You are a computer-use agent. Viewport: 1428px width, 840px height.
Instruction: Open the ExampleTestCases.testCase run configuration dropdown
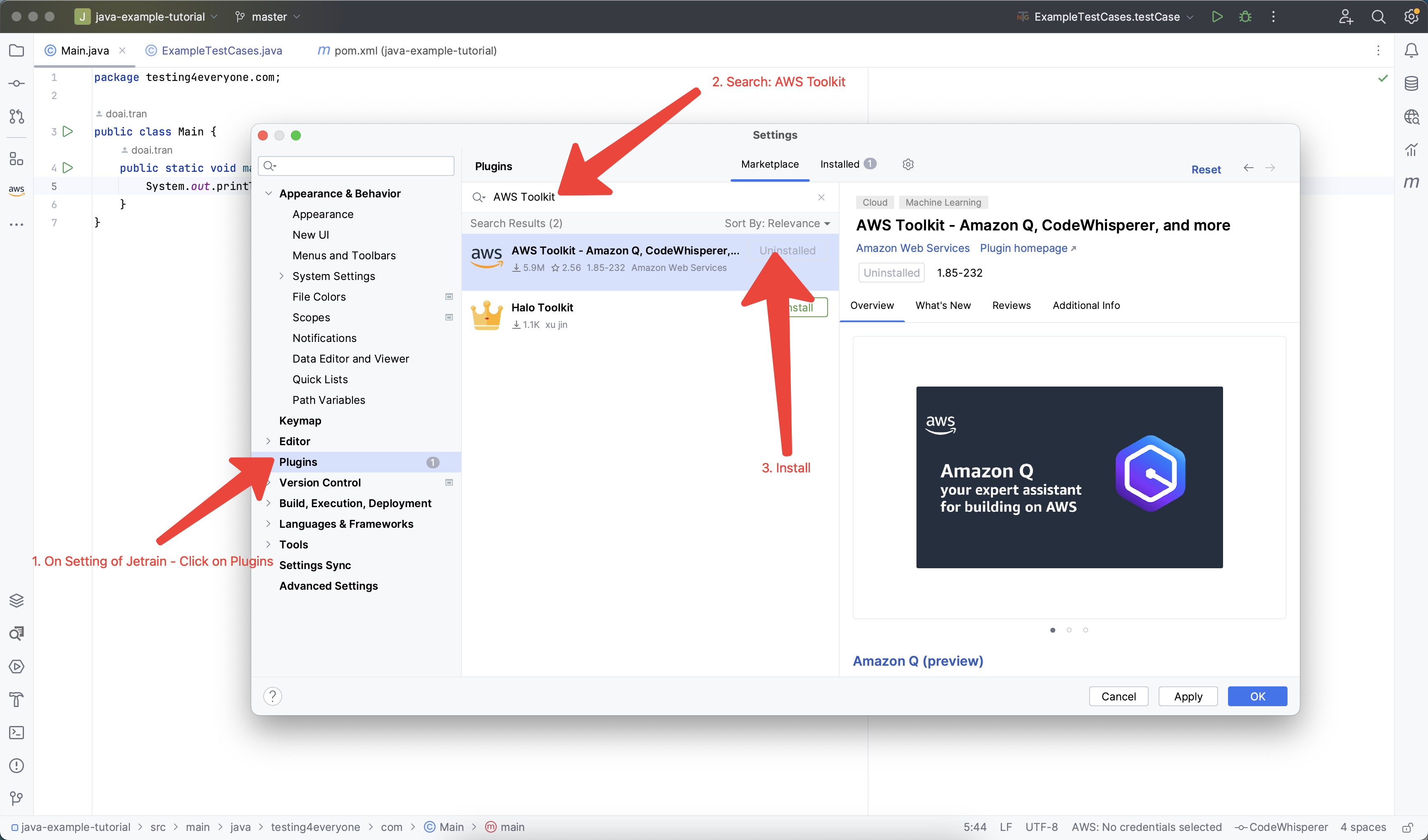pos(1106,17)
